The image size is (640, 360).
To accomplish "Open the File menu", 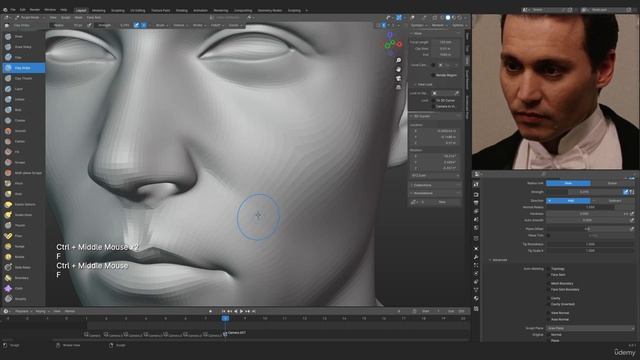I will point(13,10).
